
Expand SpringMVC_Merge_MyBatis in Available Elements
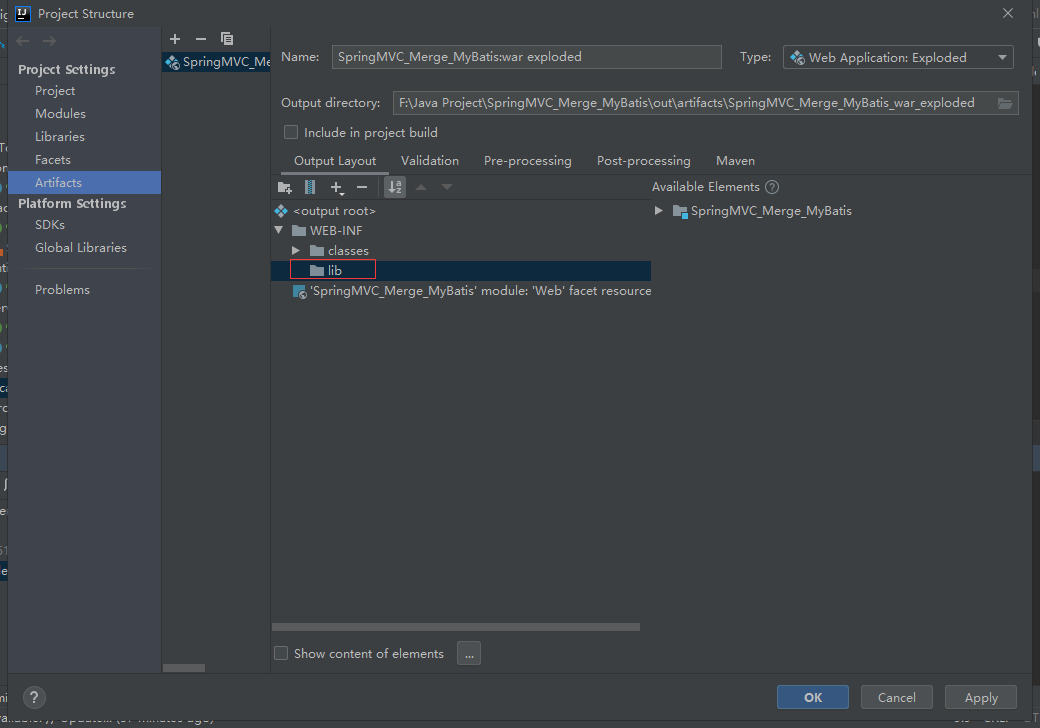pyautogui.click(x=659, y=211)
